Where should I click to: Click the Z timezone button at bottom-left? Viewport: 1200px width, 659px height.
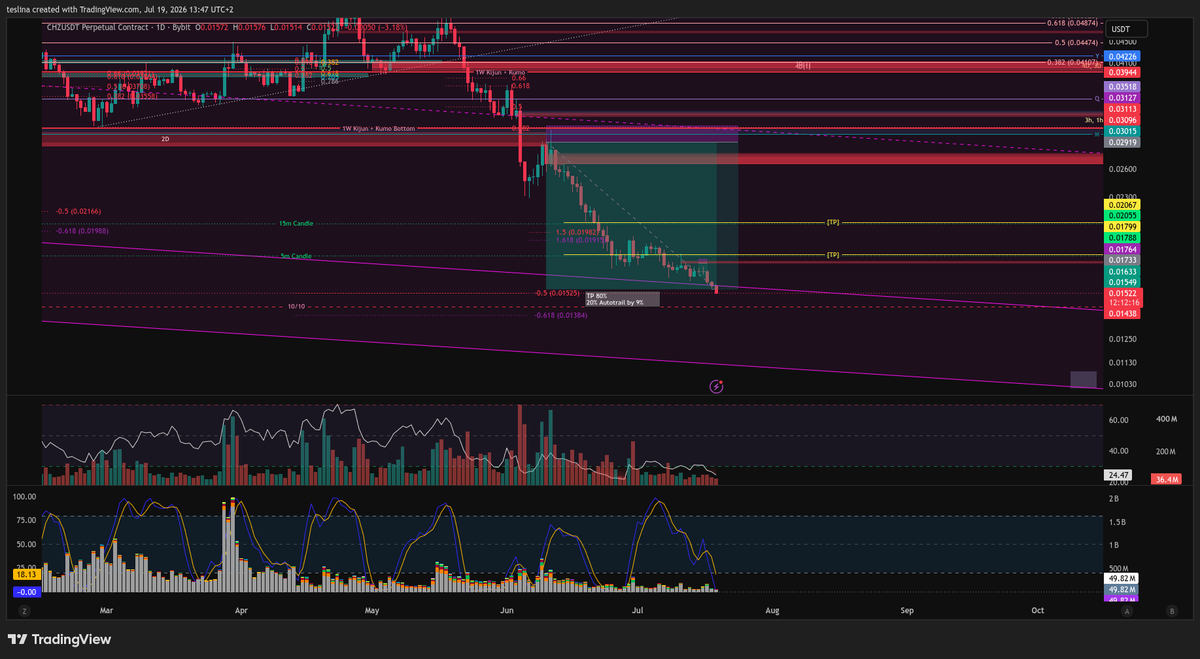[x=23, y=610]
